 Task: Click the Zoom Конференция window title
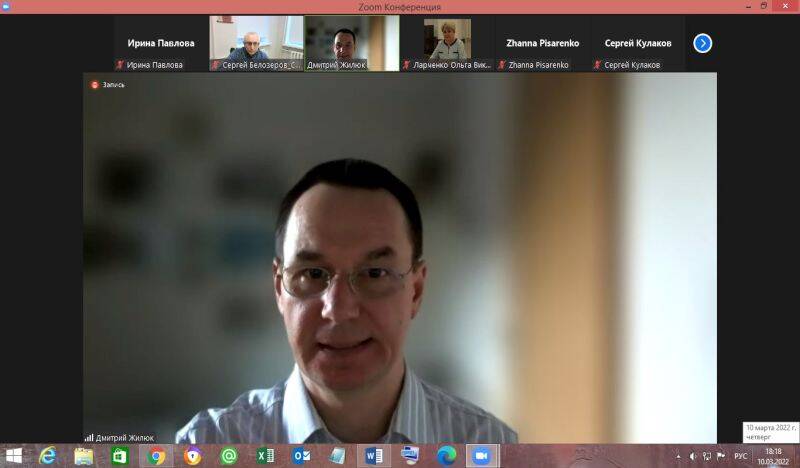[399, 7]
